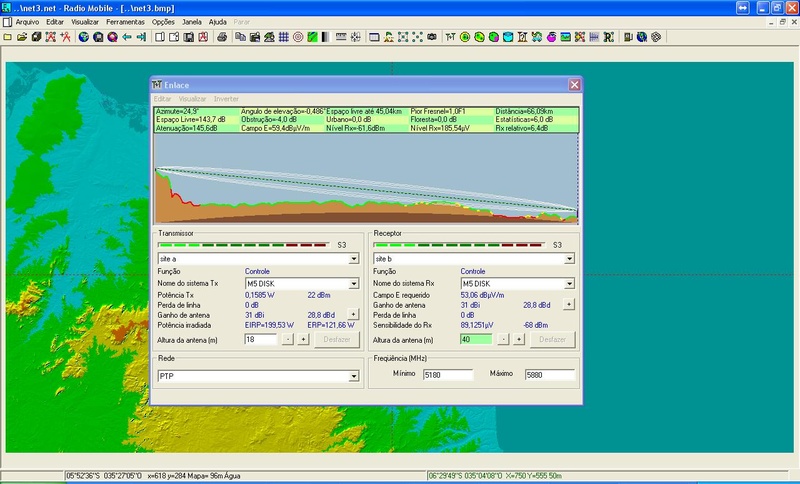The image size is (800, 484).
Task: Click the teal left arrow toolbar icon
Action: point(127,37)
